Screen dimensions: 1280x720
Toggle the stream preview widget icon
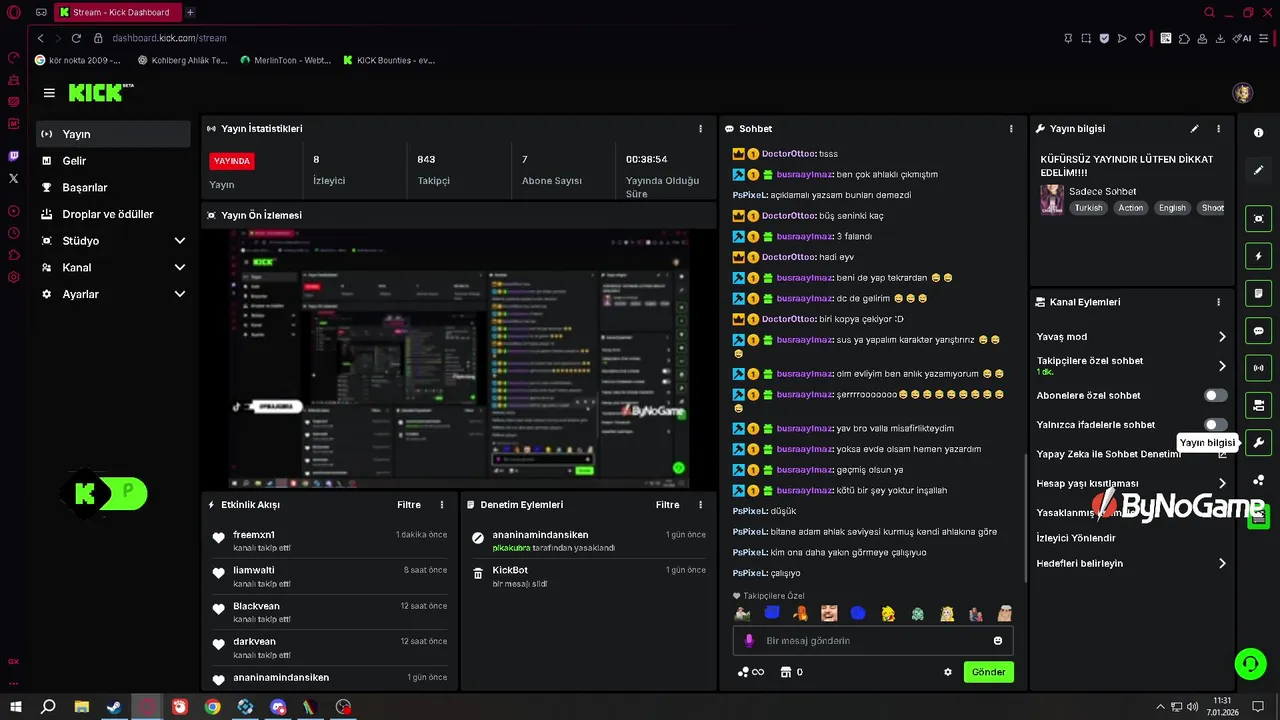click(1258, 219)
